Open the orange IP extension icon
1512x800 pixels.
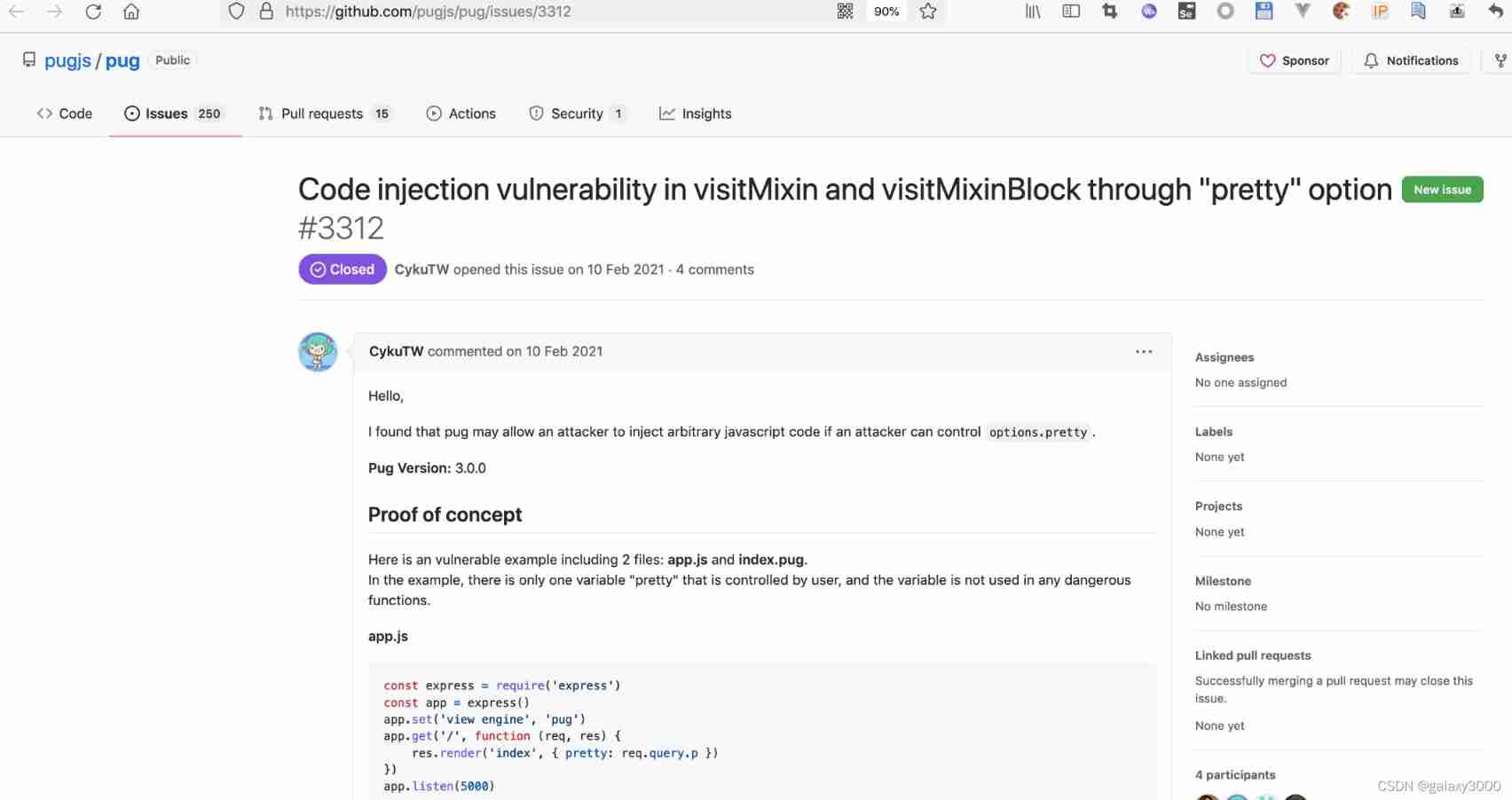tap(1380, 12)
